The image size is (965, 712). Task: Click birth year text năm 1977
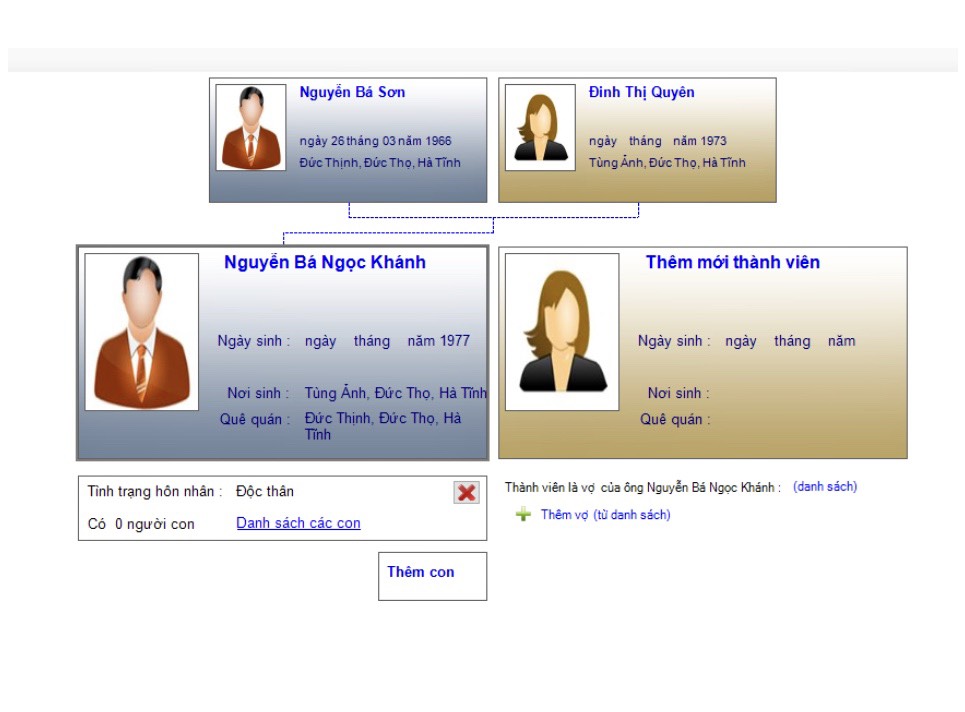(x=438, y=341)
